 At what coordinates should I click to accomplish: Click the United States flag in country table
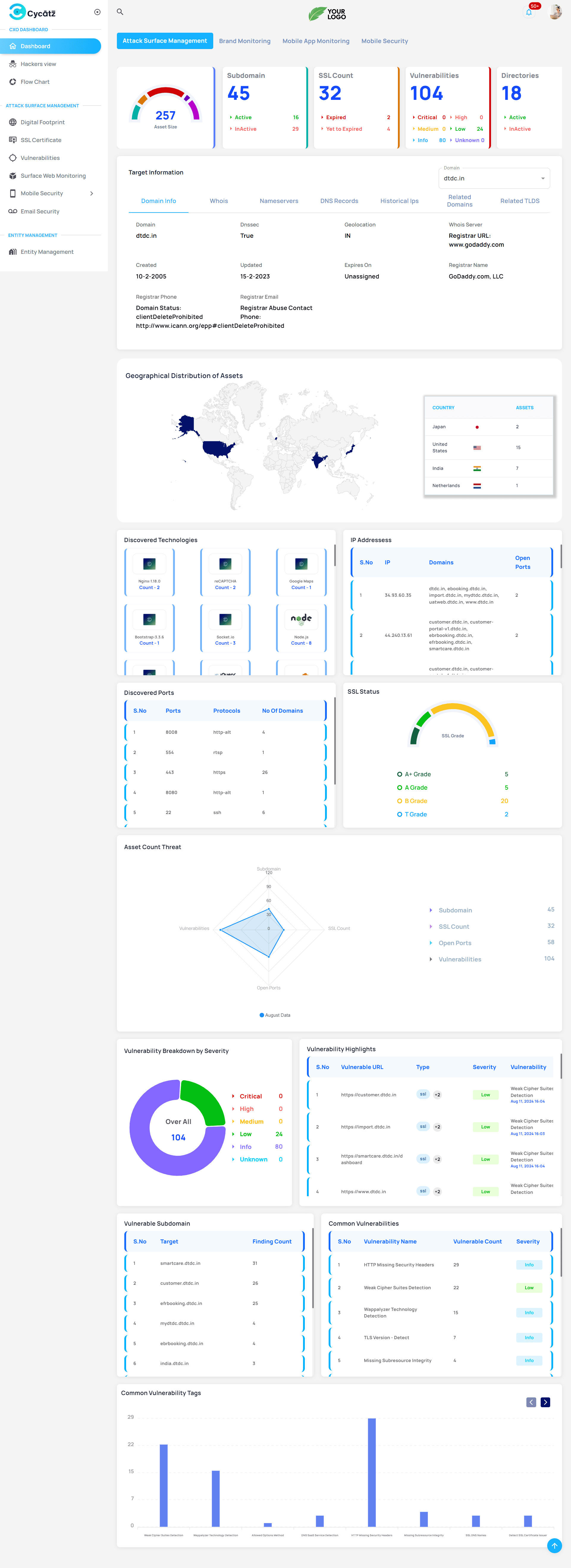(477, 447)
